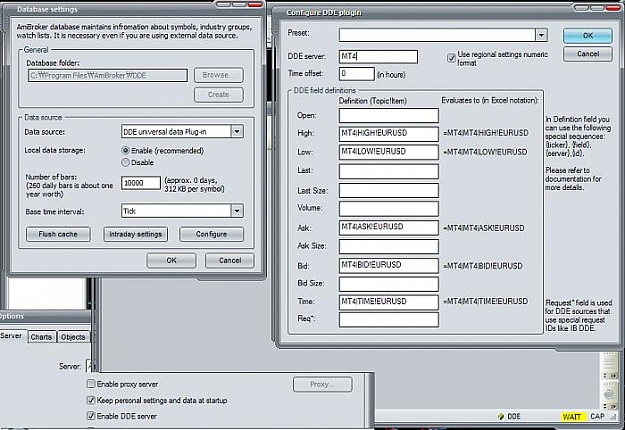This screenshot has width=625, height=430.
Task: Open Base time interval dropdown arrow
Action: 237,211
